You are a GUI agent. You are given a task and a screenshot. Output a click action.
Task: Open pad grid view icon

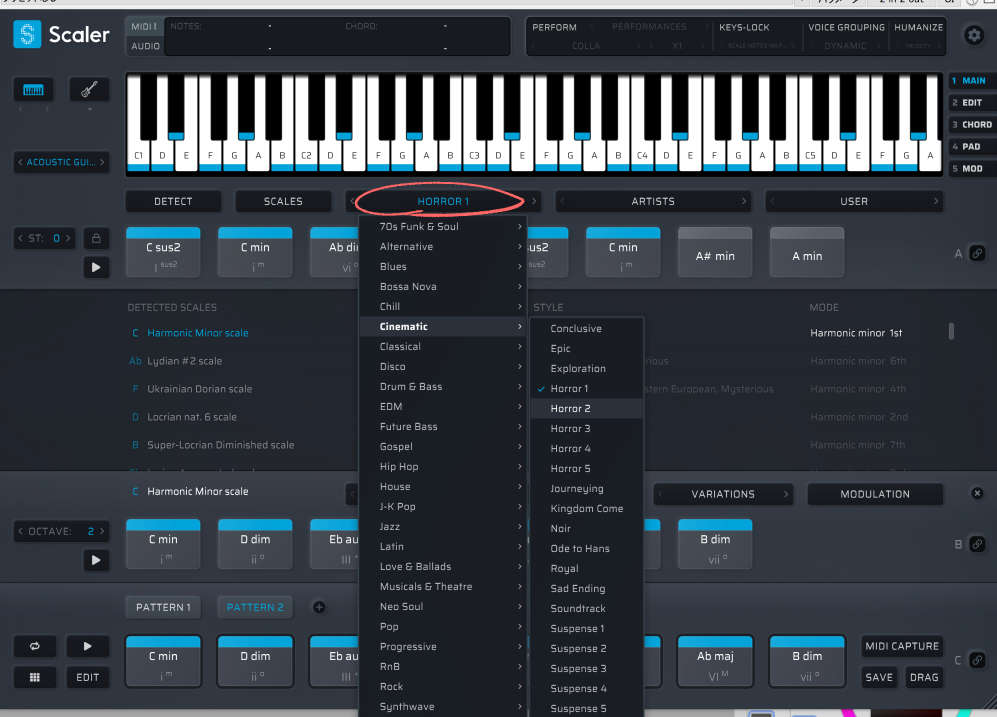click(x=34, y=678)
